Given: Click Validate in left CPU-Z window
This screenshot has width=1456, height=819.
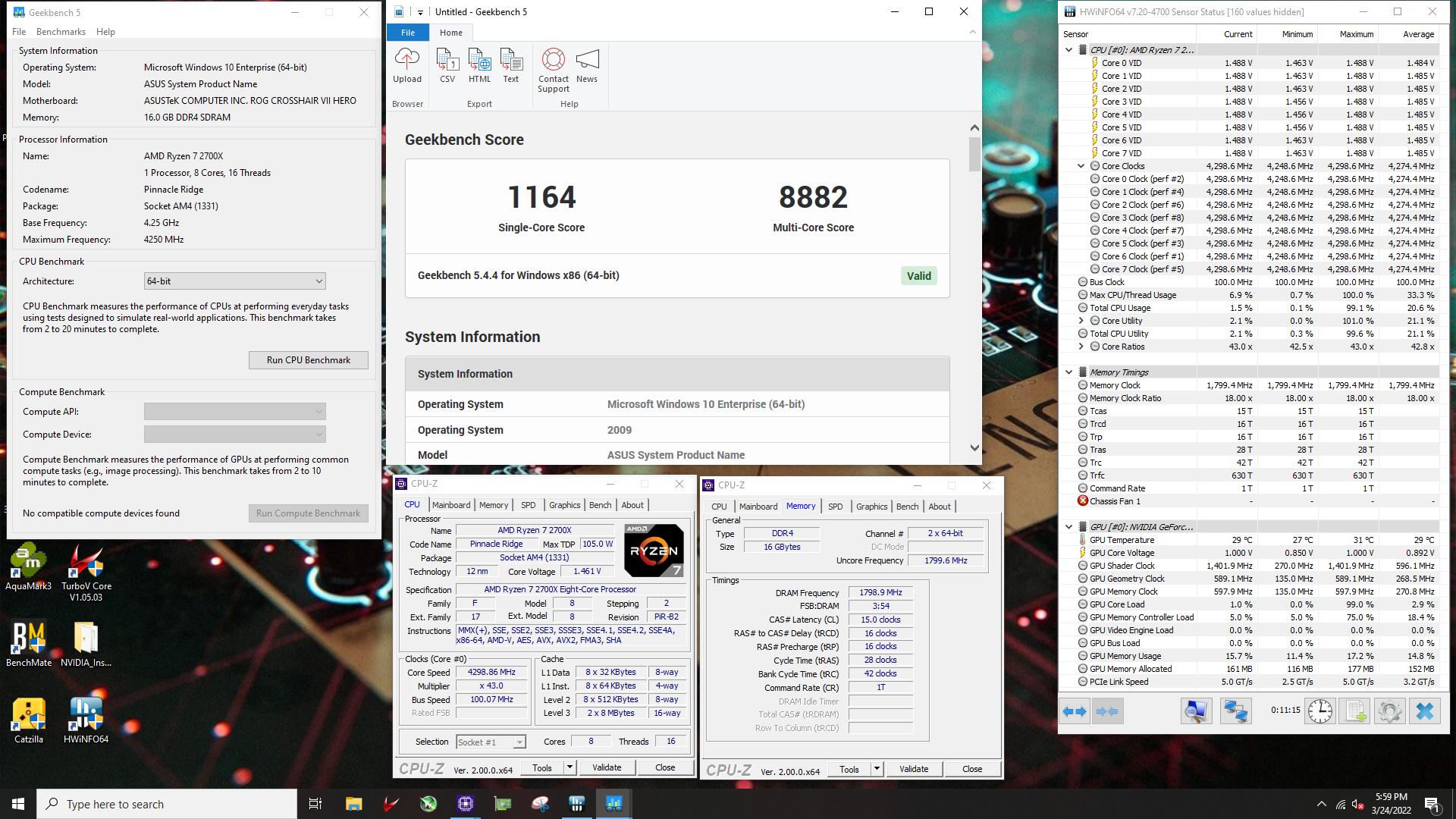Looking at the screenshot, I should click(607, 767).
